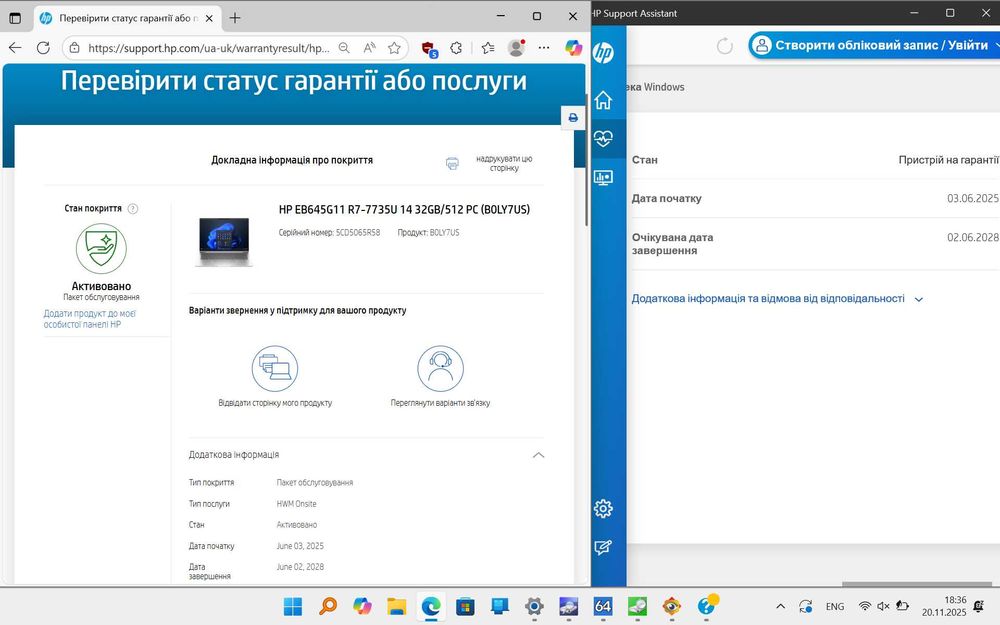Click floating print button on page

573,117
